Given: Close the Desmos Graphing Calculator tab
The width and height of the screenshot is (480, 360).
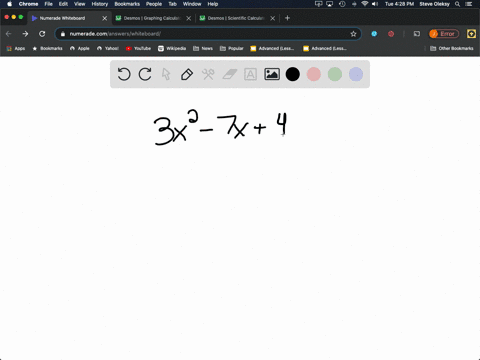Looking at the screenshot, I should [189, 18].
